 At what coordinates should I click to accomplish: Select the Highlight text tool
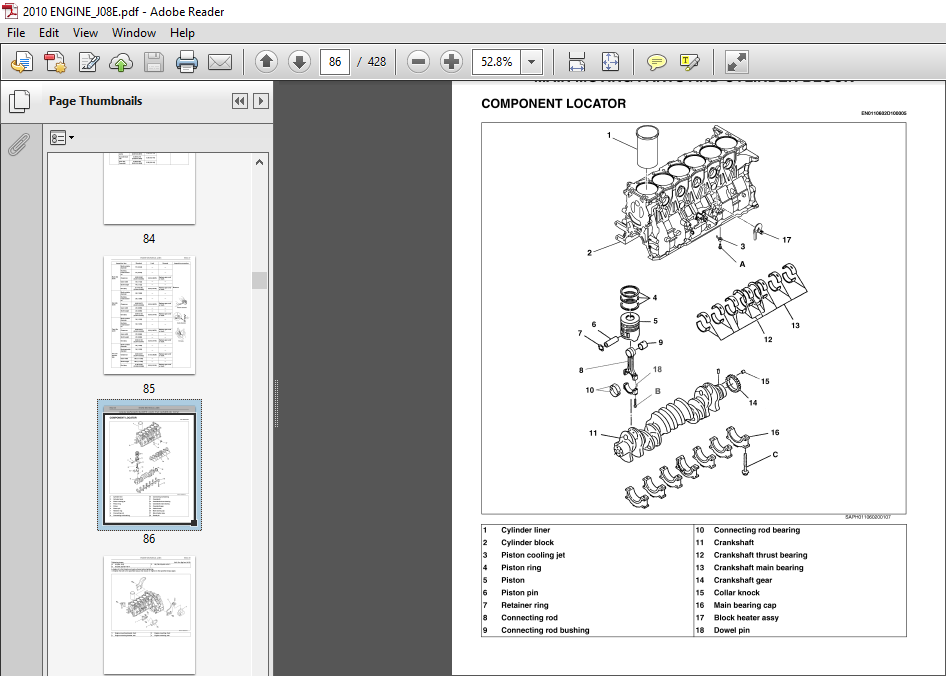tap(689, 62)
